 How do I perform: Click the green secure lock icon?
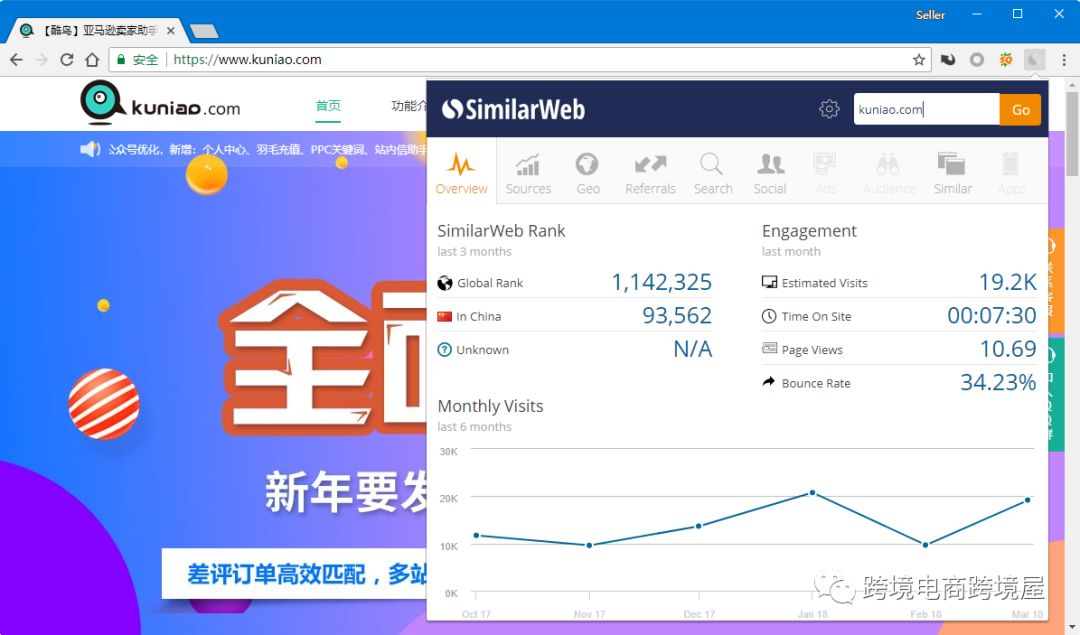pos(121,60)
